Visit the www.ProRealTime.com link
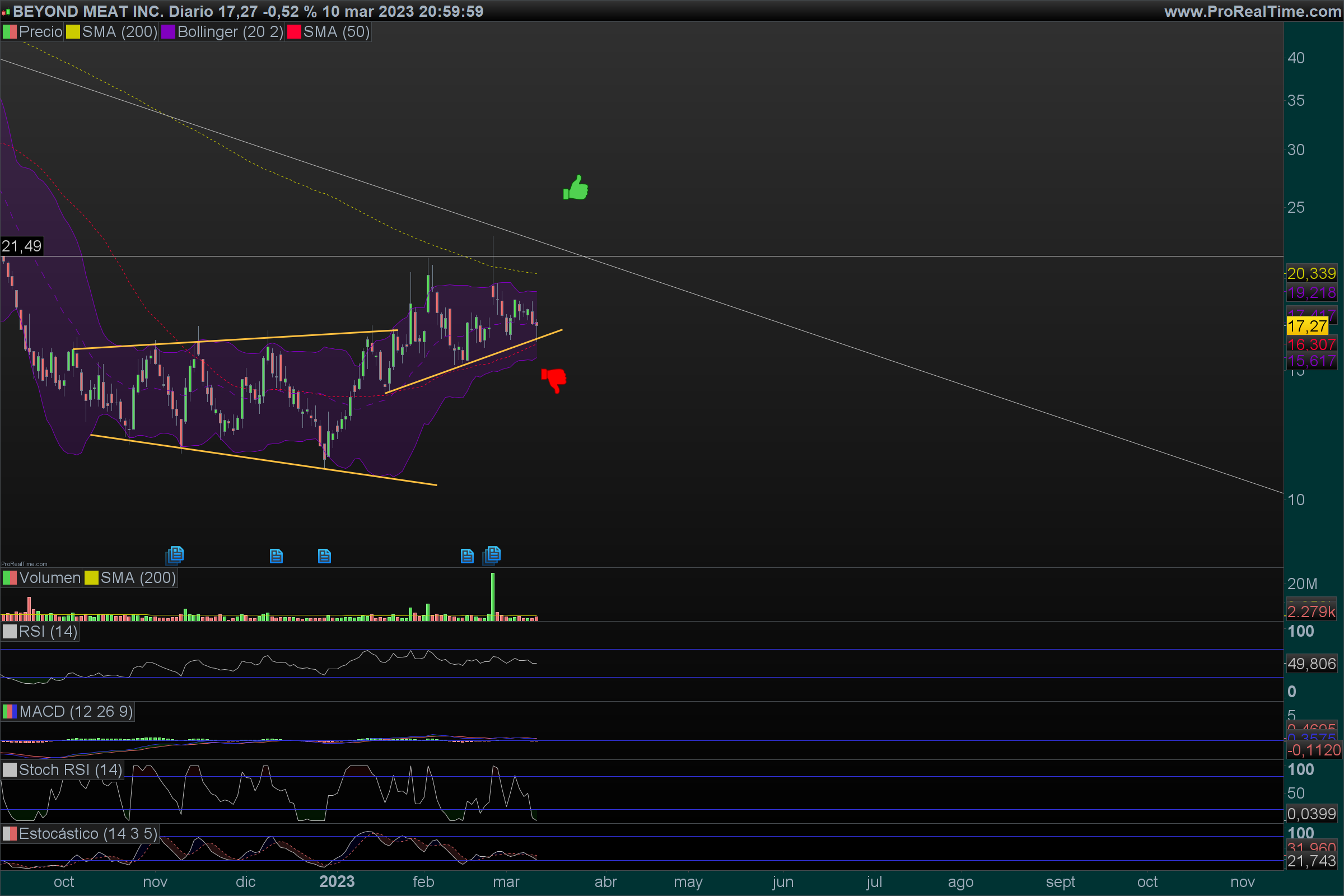Screen dimensions: 1344x896 click(x=1252, y=11)
